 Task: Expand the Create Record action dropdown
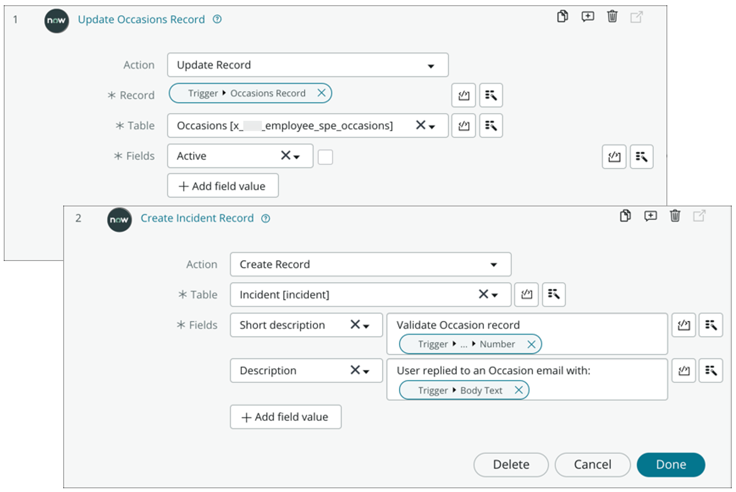click(x=494, y=265)
